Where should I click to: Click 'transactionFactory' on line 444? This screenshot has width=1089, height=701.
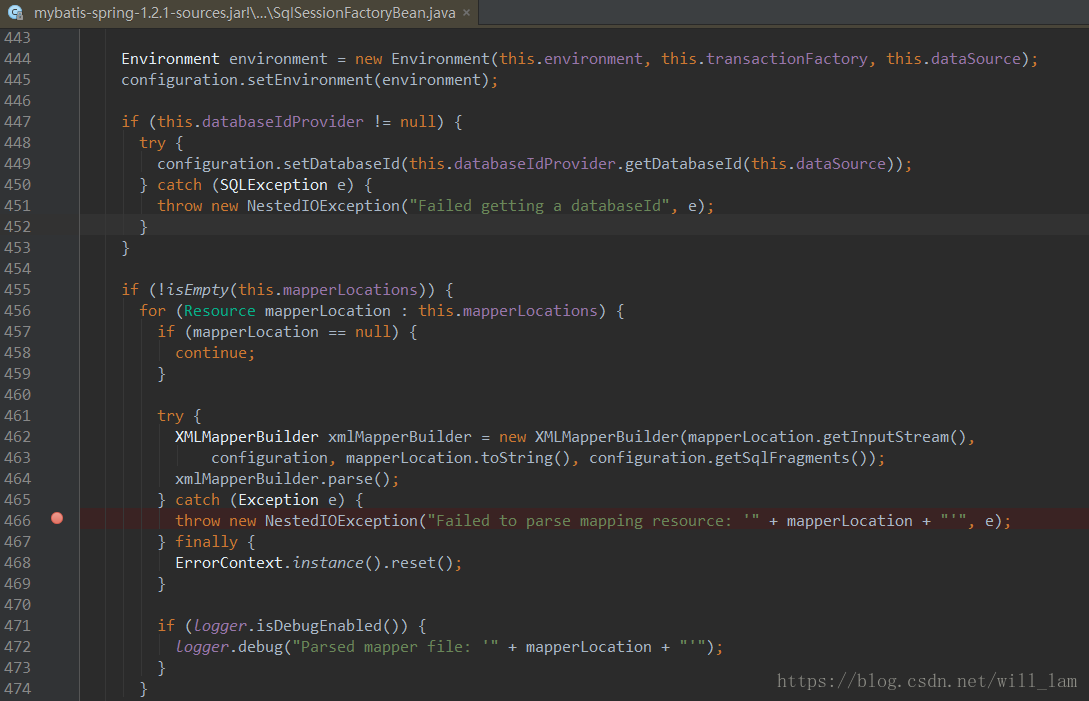[787, 59]
